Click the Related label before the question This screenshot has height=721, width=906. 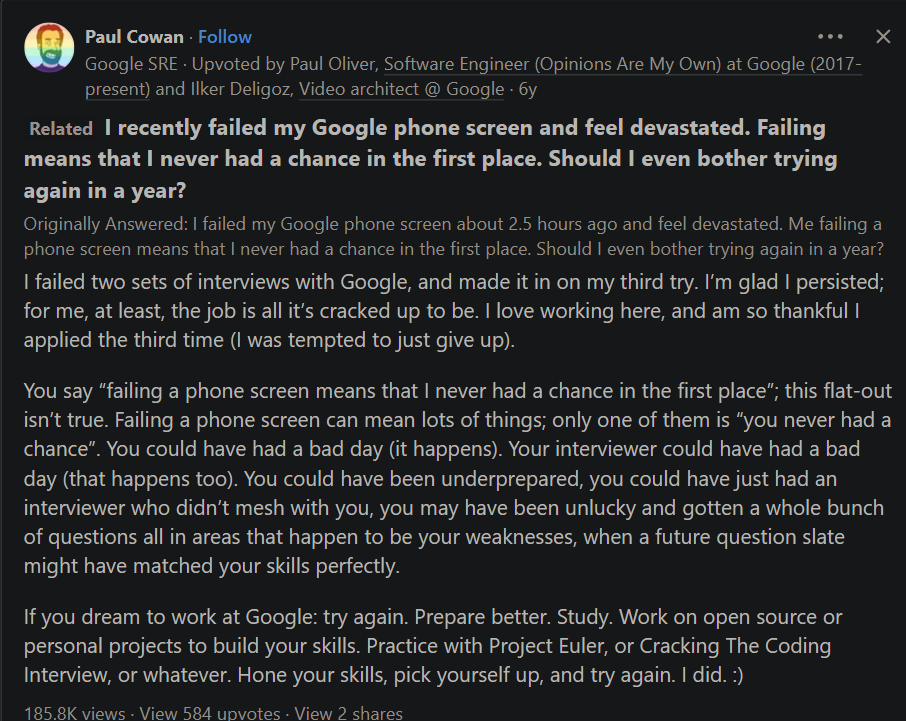click(61, 129)
